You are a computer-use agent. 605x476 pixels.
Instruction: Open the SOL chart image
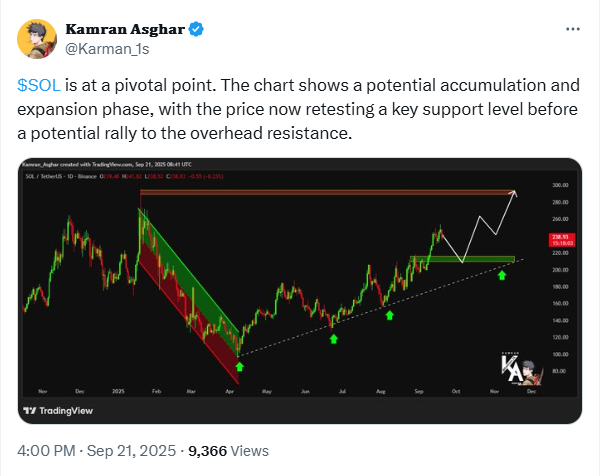tap(300, 291)
